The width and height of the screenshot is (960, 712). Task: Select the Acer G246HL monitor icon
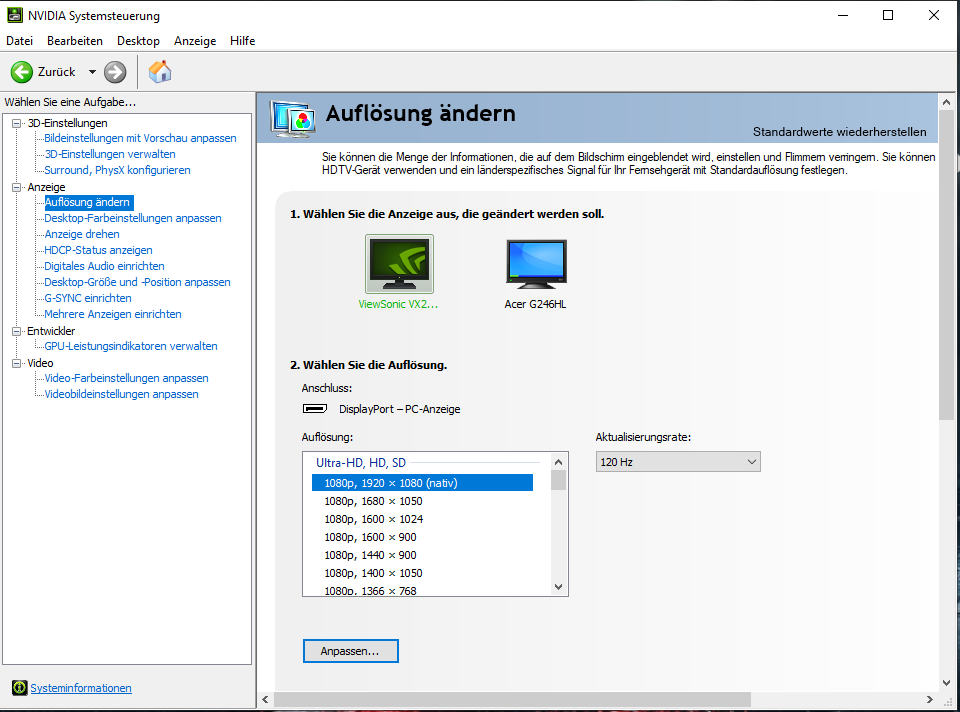pyautogui.click(x=536, y=264)
